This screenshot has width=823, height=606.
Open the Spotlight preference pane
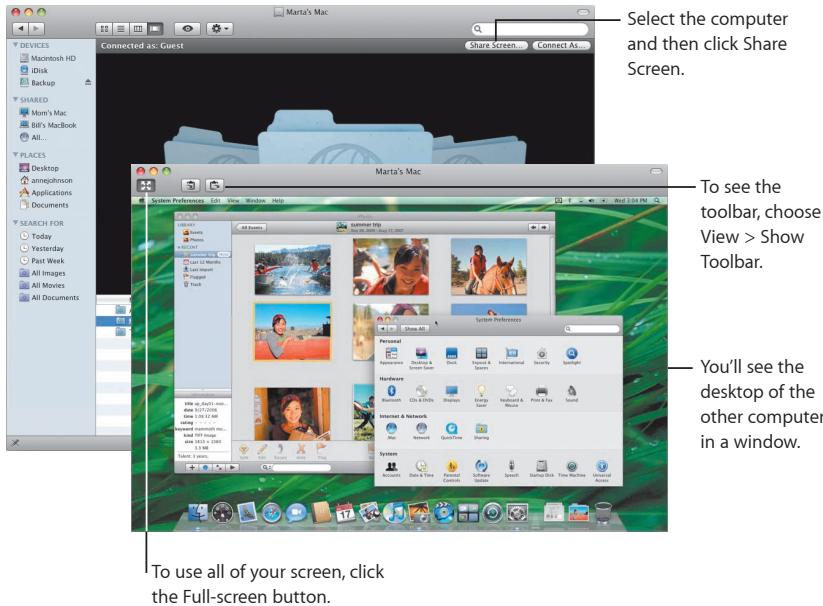[x=572, y=356]
